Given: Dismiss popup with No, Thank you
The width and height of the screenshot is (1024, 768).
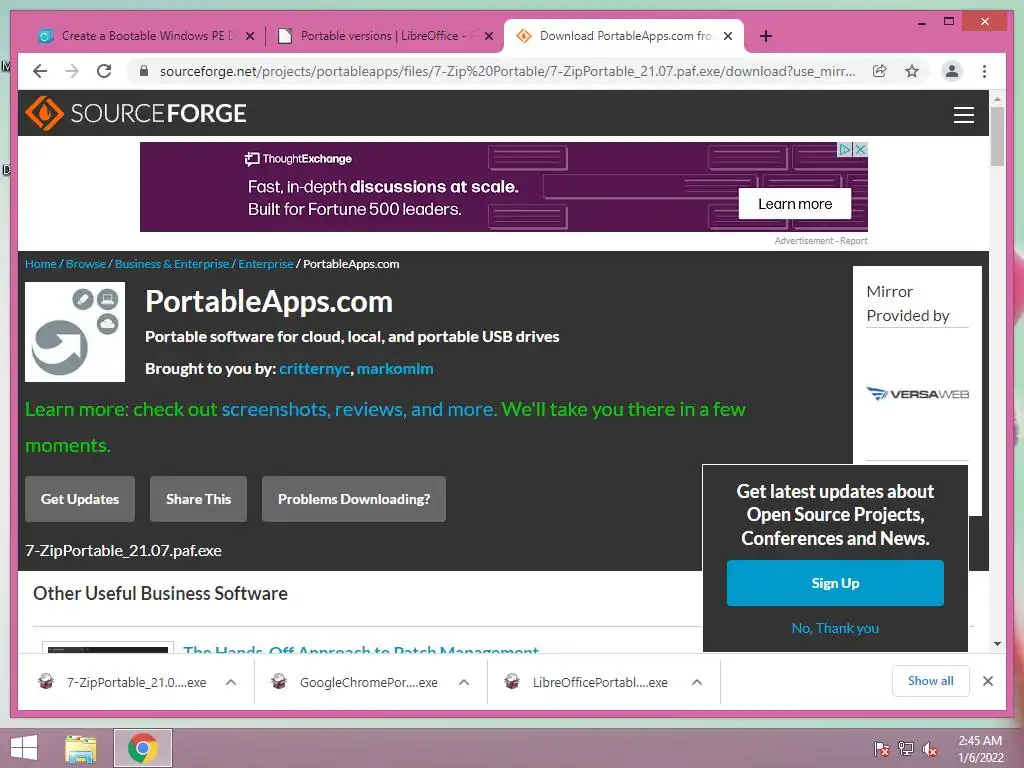Looking at the screenshot, I should (835, 628).
